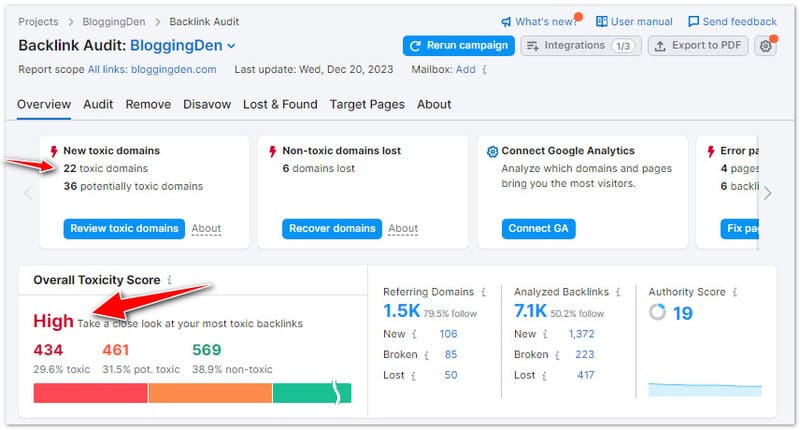Click the Projects breadcrumb link
This screenshot has height=430, width=800.
(38, 21)
